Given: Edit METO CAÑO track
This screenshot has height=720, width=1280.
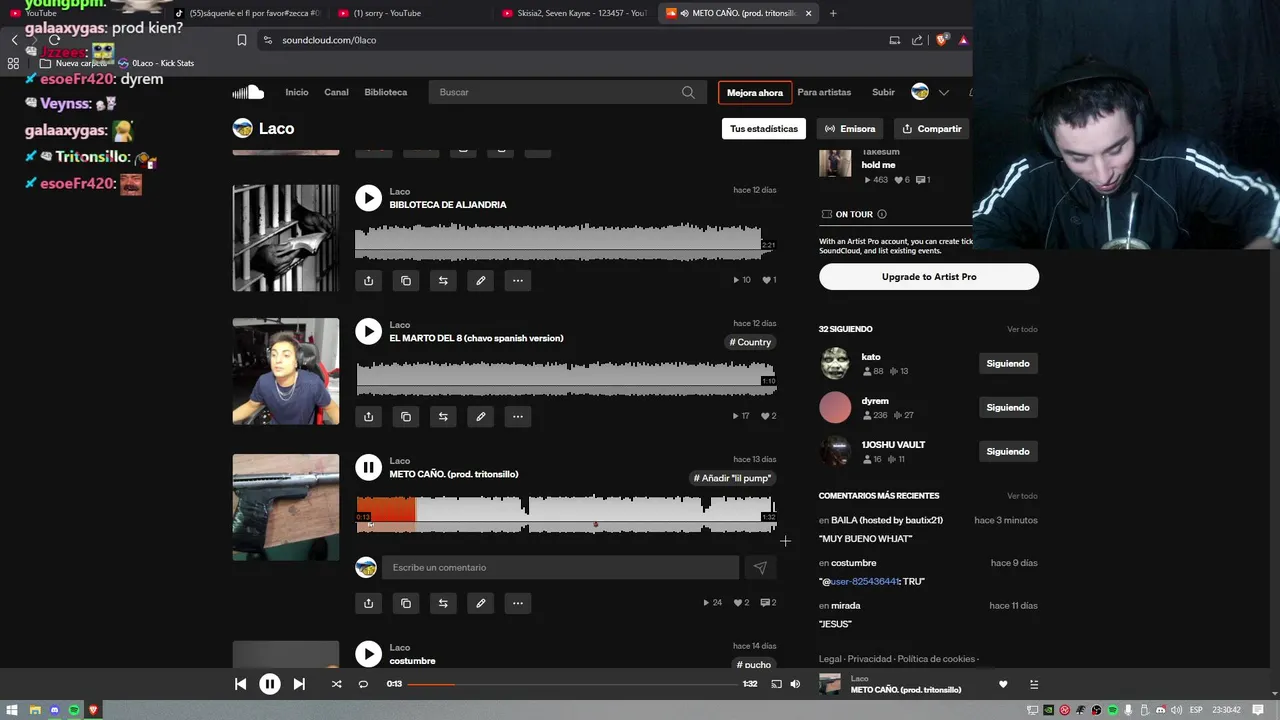Looking at the screenshot, I should pos(481,603).
